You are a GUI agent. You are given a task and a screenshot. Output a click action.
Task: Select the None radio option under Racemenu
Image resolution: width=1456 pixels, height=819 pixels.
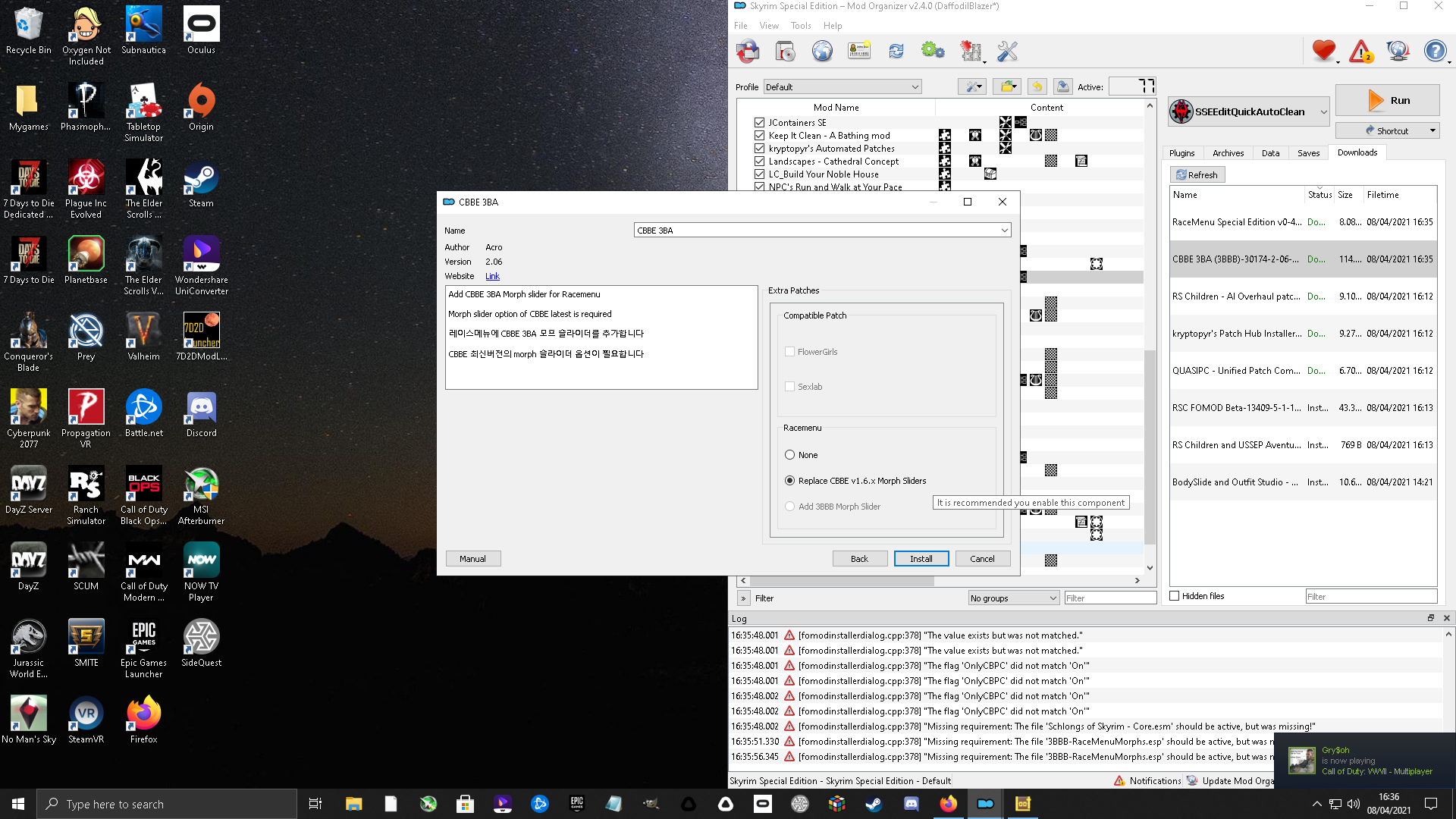(789, 455)
